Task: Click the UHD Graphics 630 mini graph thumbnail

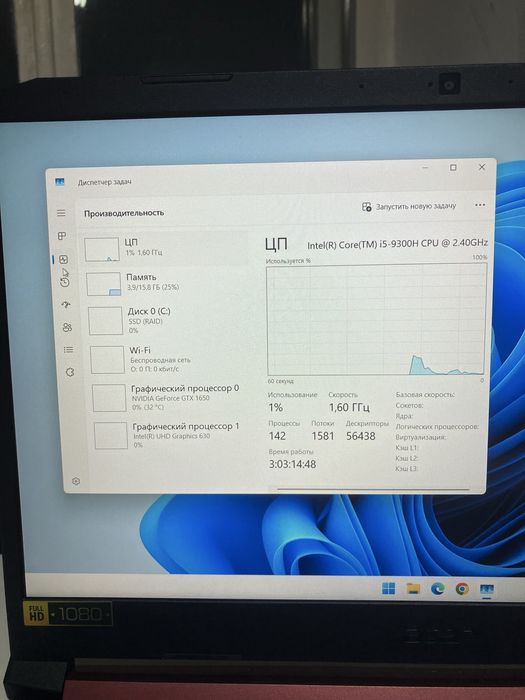Action: point(111,436)
